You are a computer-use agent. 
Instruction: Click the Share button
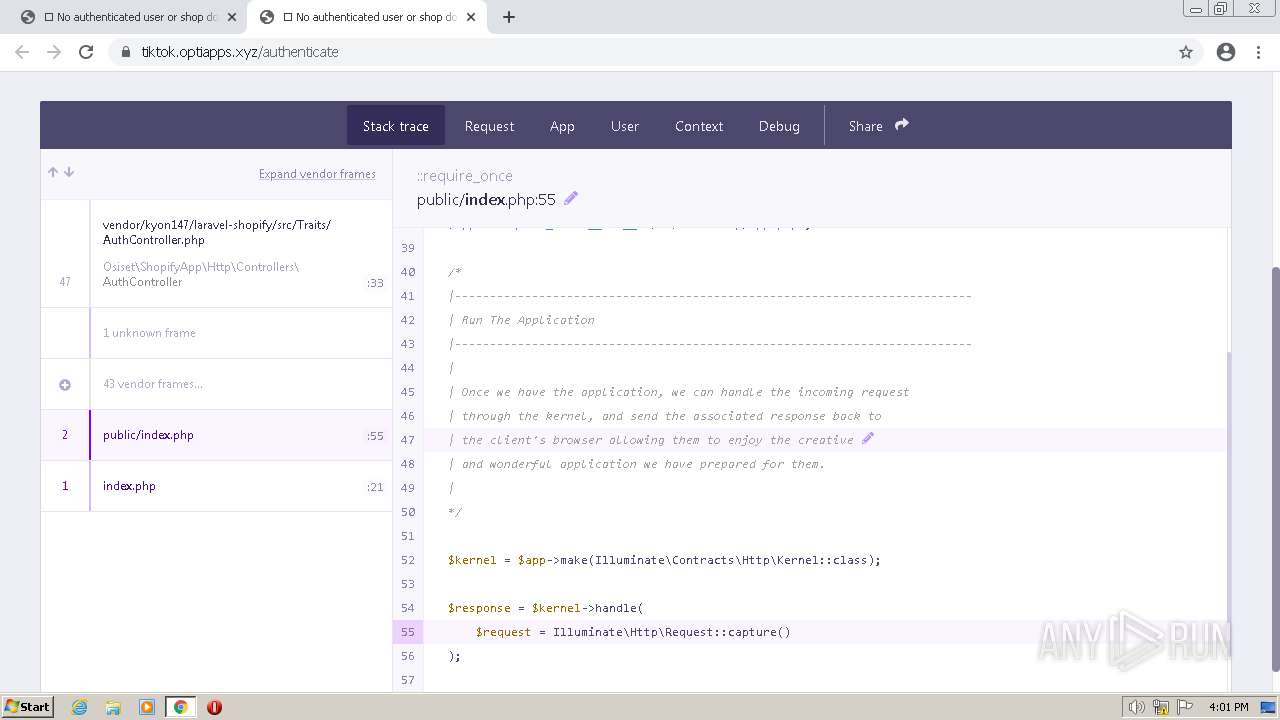pos(879,126)
